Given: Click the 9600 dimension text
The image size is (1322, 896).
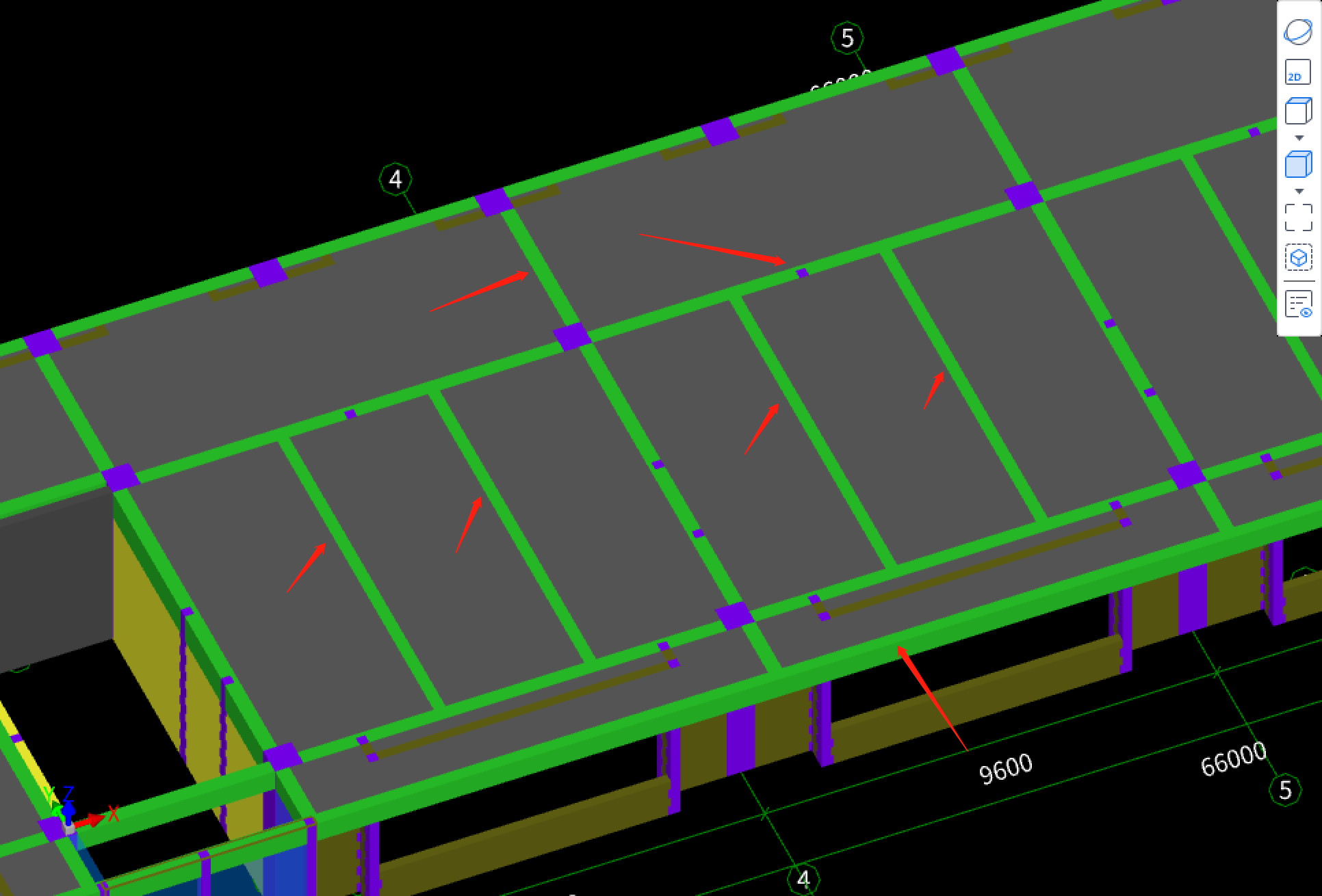Looking at the screenshot, I should (1006, 769).
